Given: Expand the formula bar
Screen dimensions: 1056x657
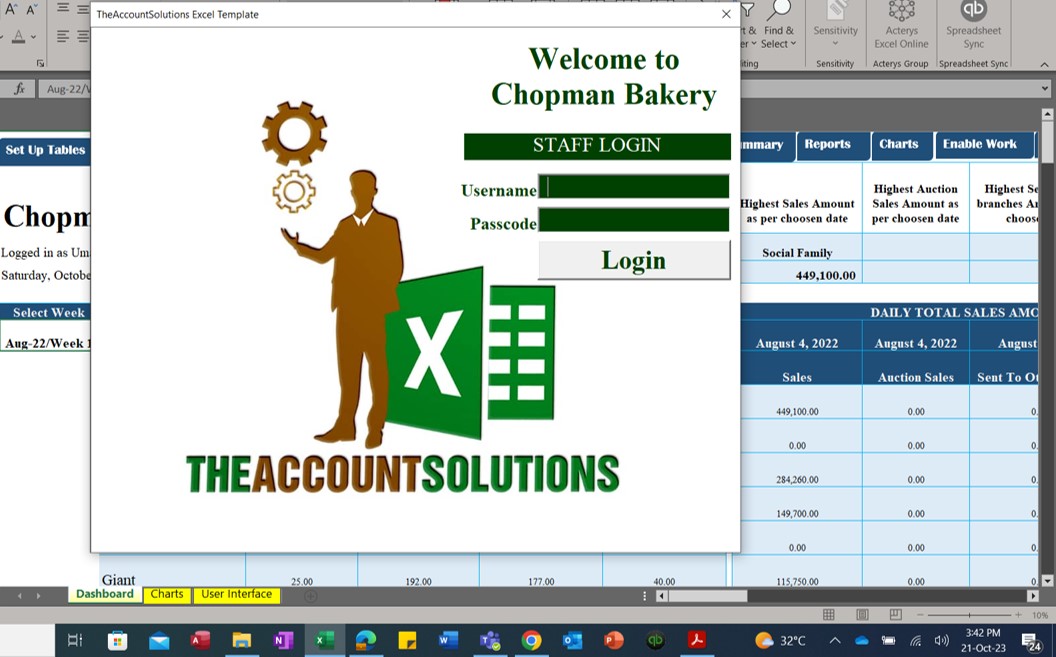Looking at the screenshot, I should coord(1045,88).
